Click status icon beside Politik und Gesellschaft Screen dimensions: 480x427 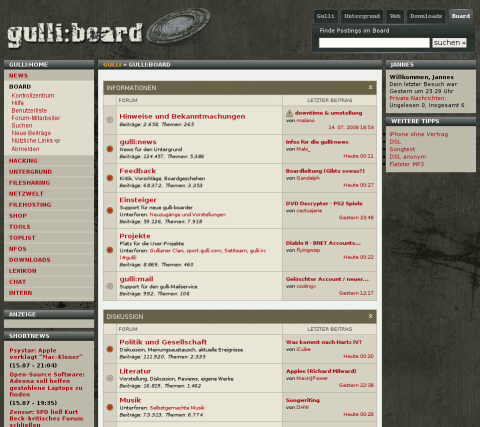110,349
